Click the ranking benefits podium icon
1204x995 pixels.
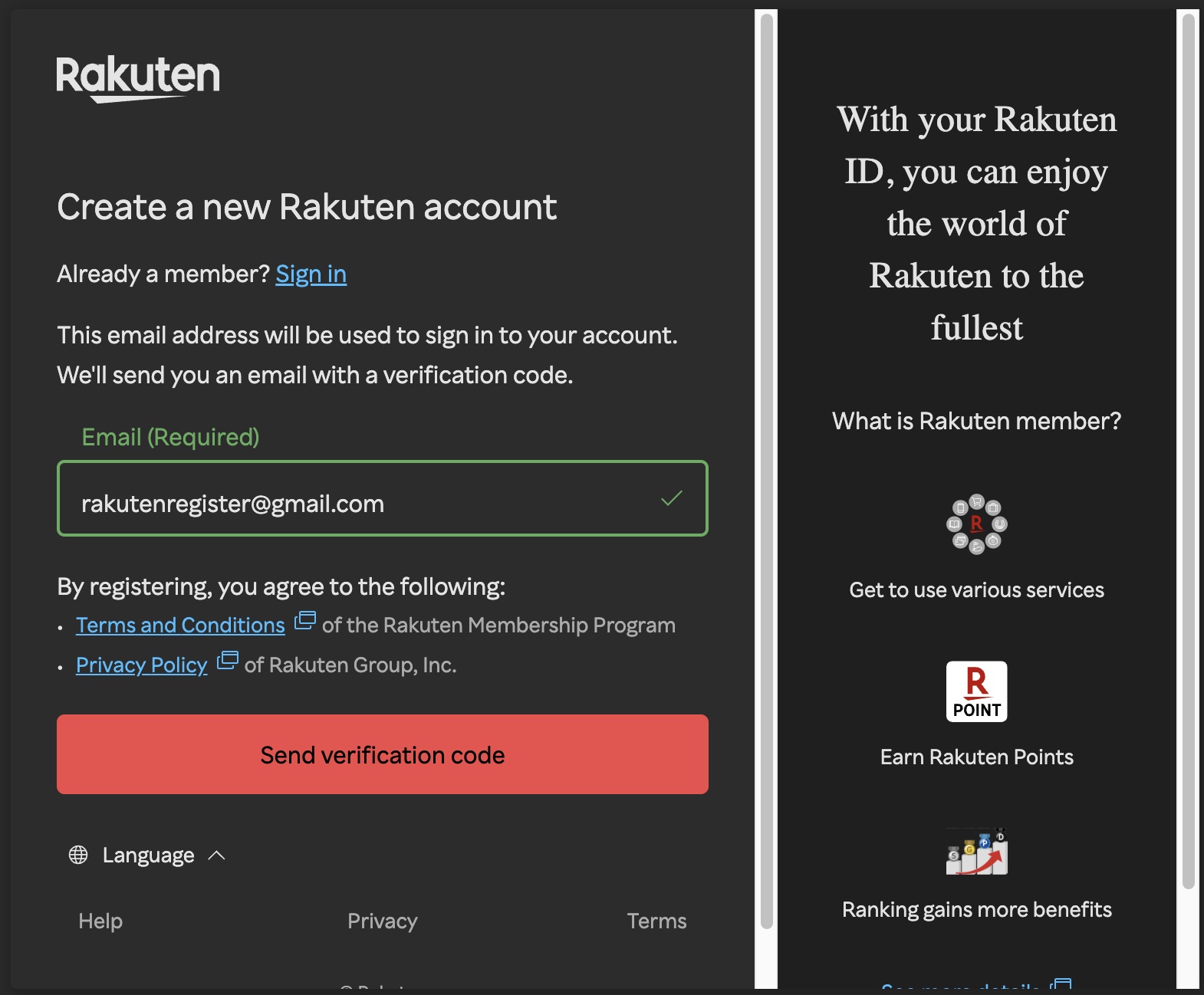(976, 852)
